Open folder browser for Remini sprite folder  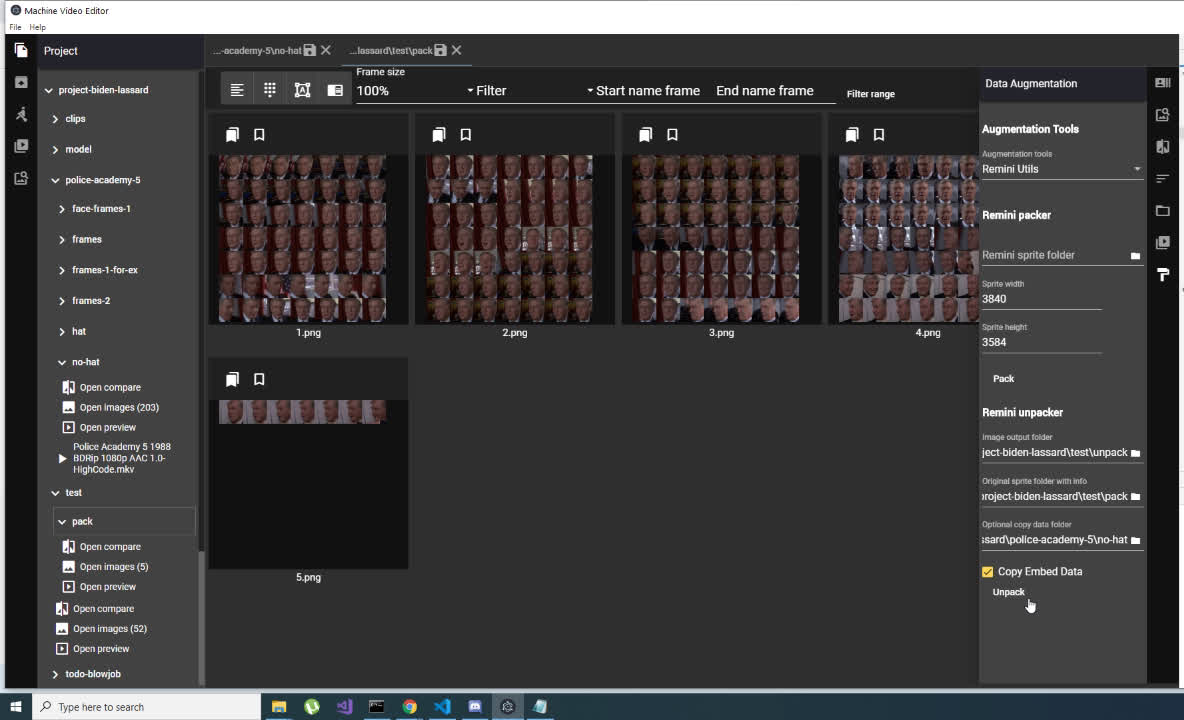tap(1135, 256)
